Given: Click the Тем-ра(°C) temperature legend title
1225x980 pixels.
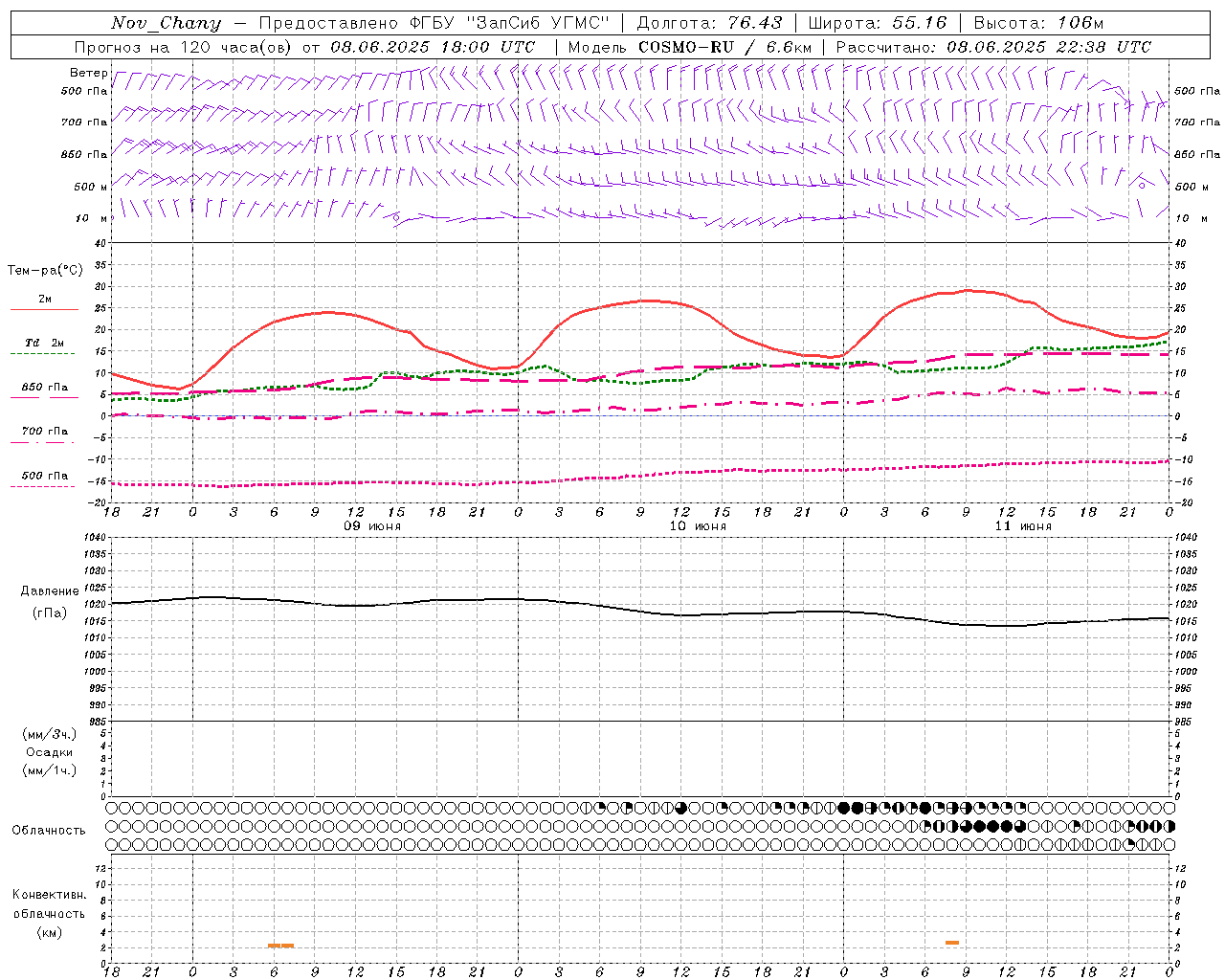Looking at the screenshot, I should pos(45,271).
